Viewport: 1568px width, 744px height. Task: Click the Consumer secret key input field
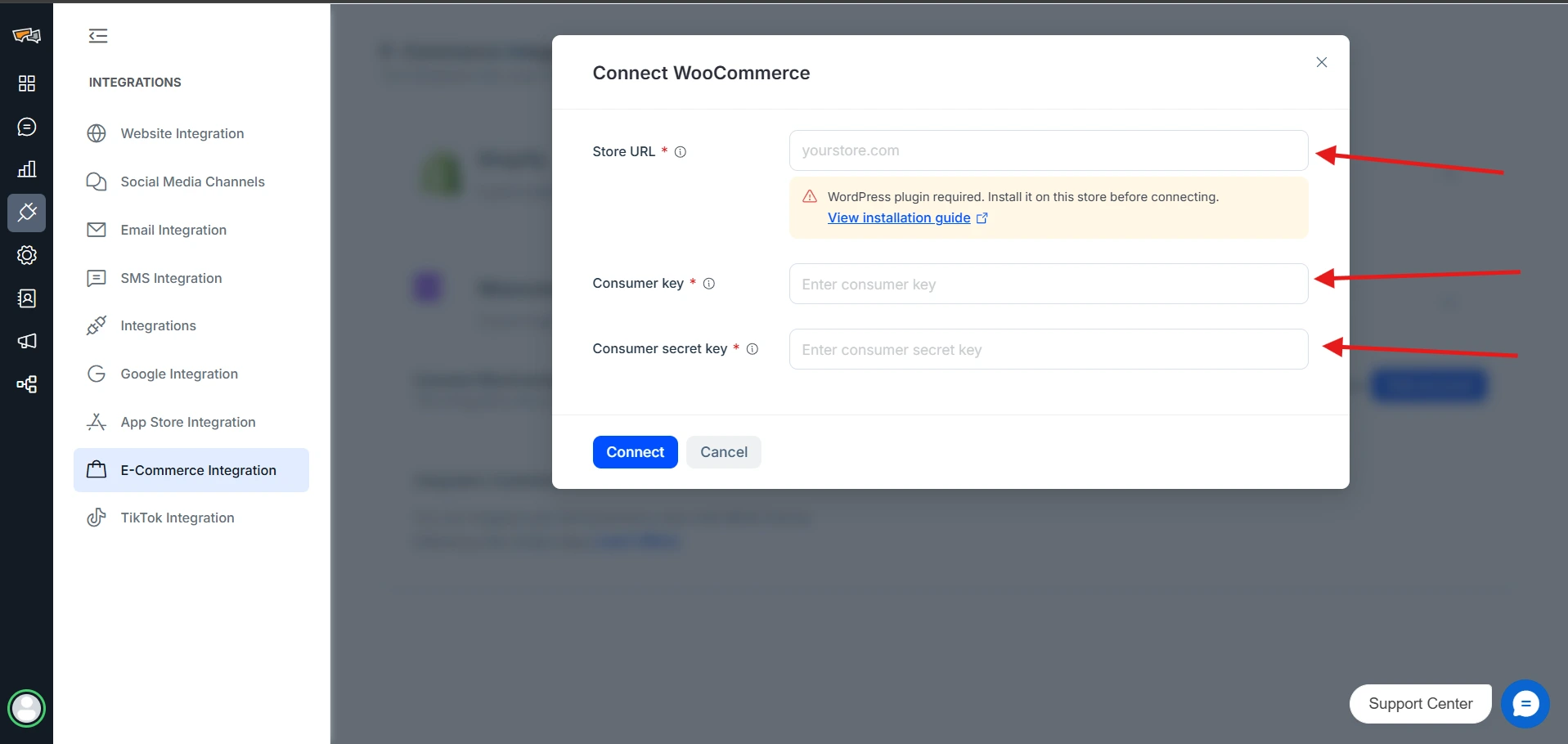point(1048,349)
